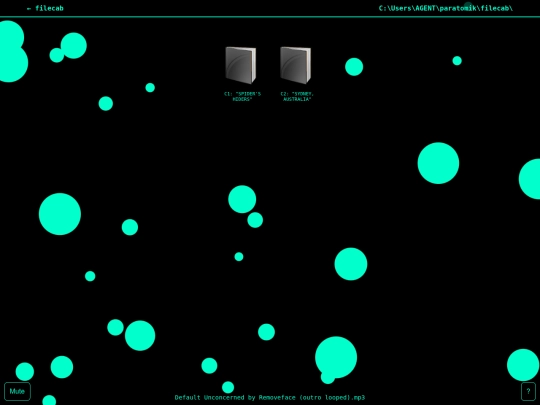Click the 'Default Unconcerned by Removeface' track name

[x=270, y=397]
